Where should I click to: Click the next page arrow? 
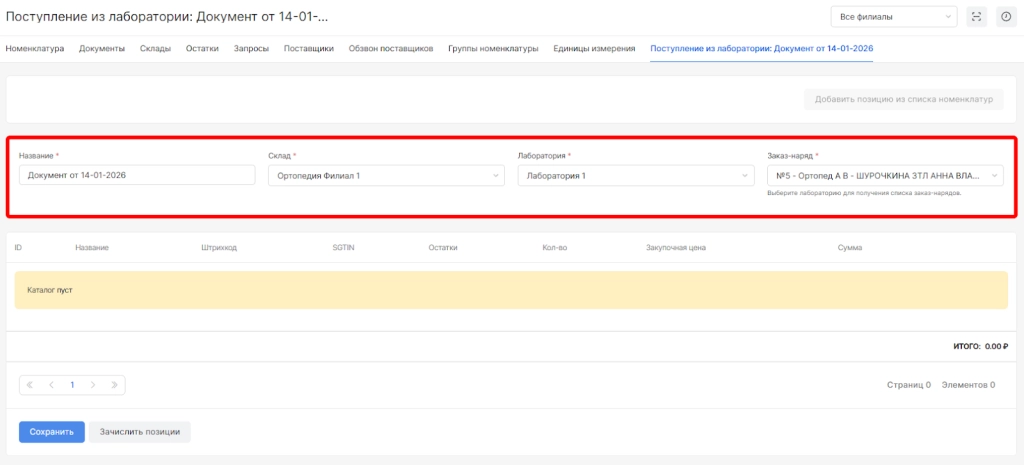tap(93, 384)
